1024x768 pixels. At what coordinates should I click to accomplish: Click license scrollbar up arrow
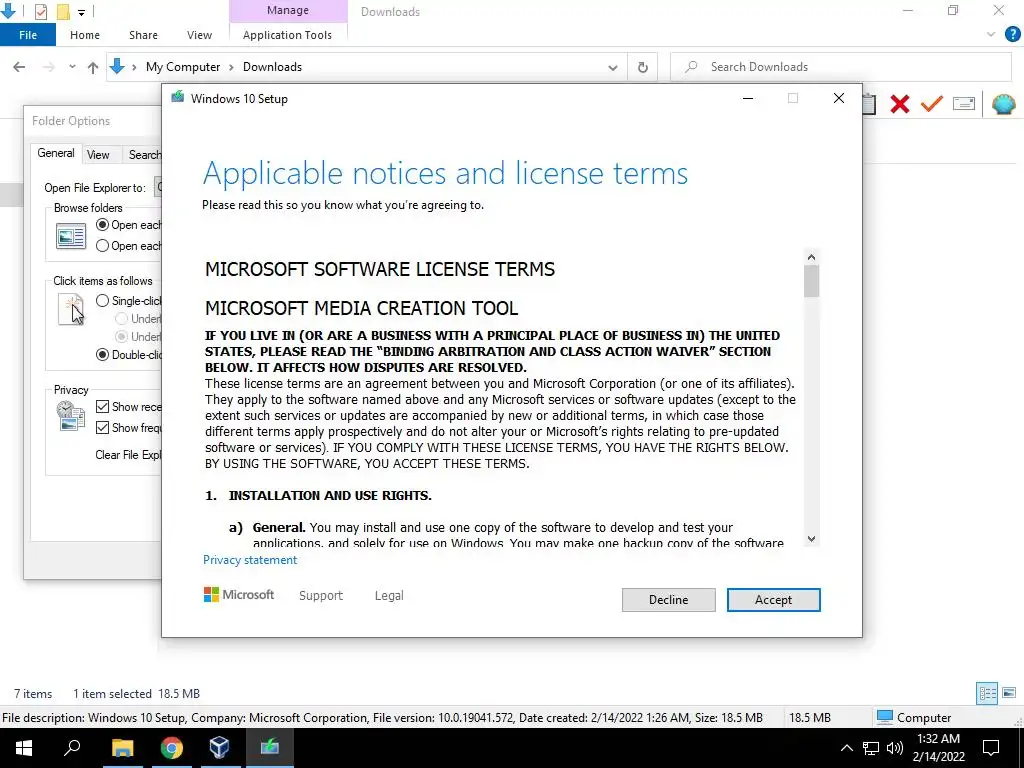tap(811, 257)
